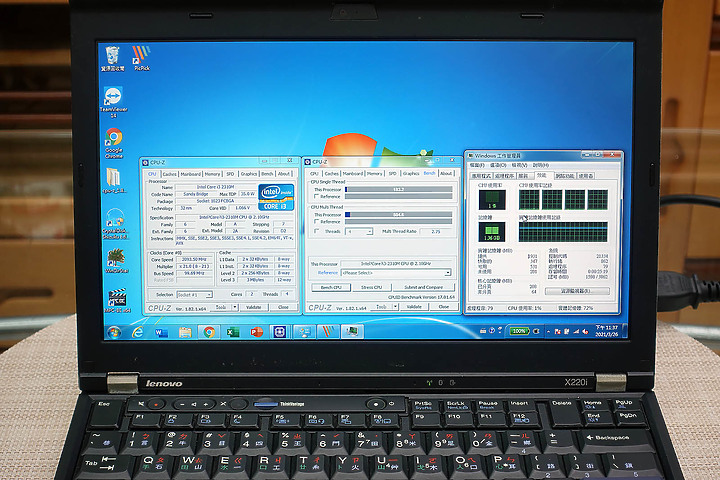This screenshot has height=480, width=720.
Task: Click the memory usage history graph
Action: pos(563,232)
